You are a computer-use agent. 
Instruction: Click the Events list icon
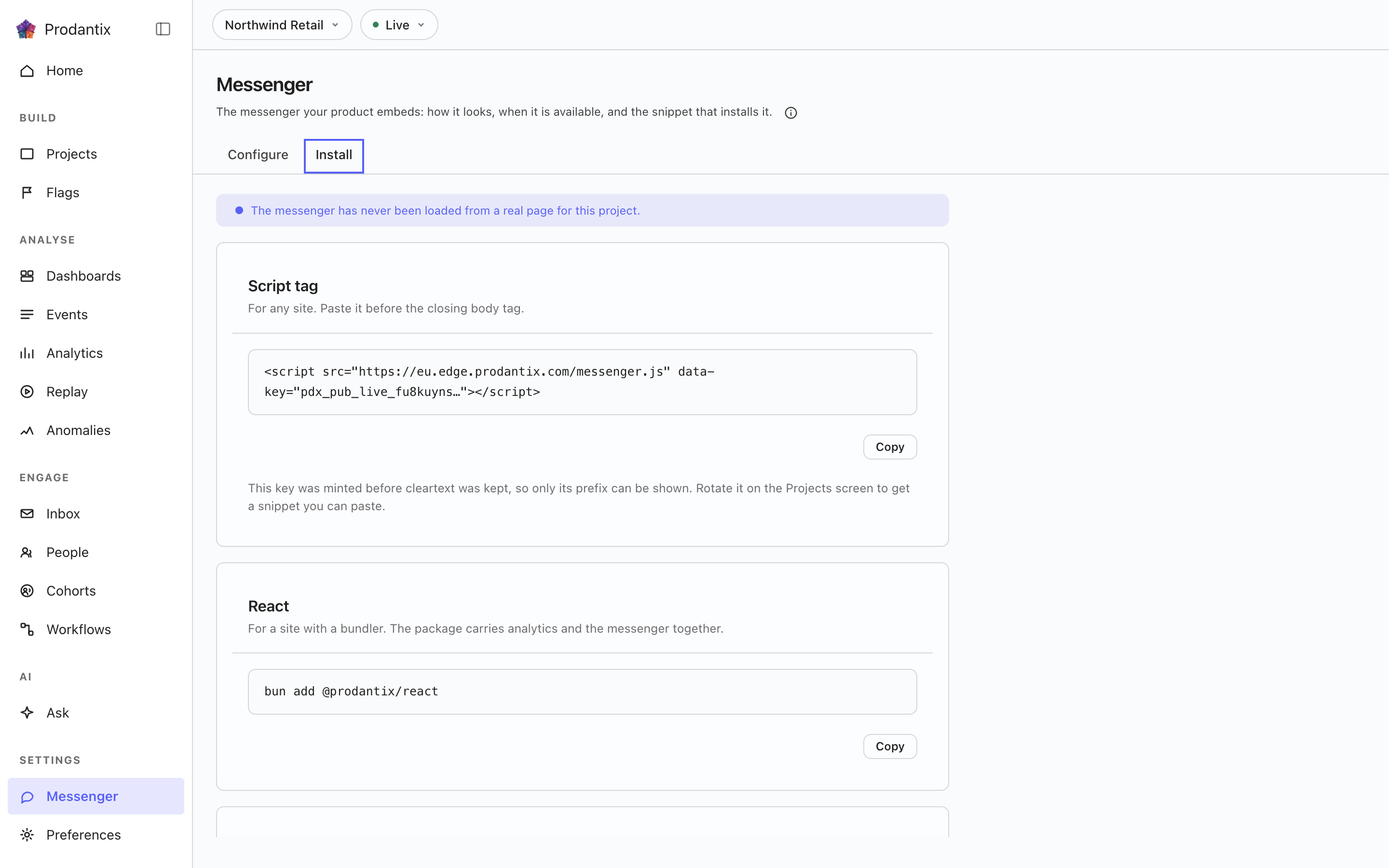[x=27, y=314]
